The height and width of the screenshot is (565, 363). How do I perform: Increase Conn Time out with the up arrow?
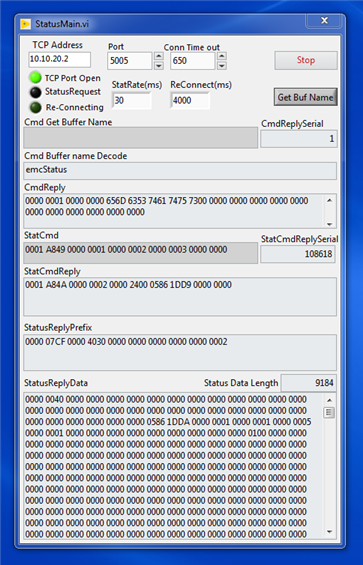[222, 56]
